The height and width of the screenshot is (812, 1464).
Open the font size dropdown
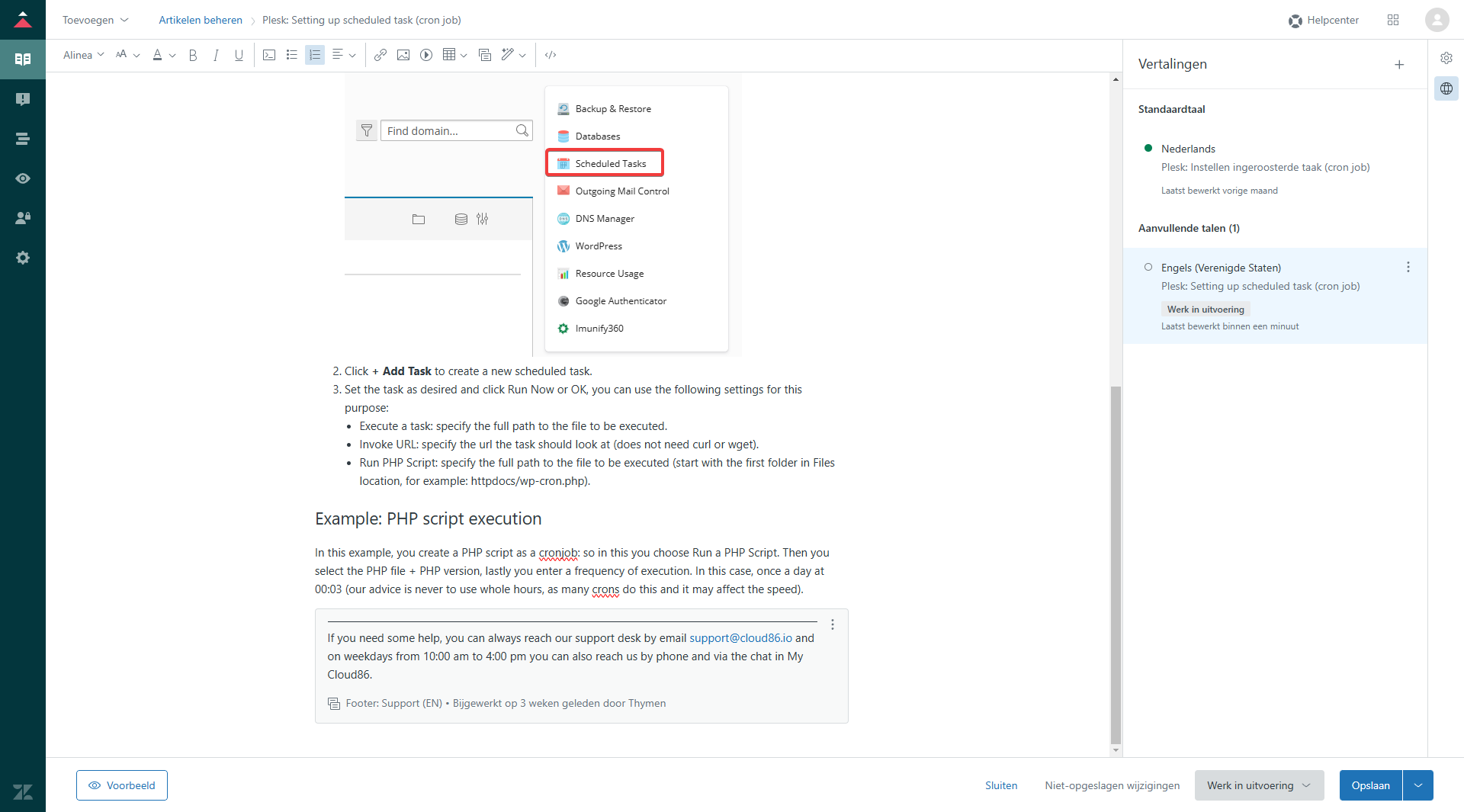[127, 55]
